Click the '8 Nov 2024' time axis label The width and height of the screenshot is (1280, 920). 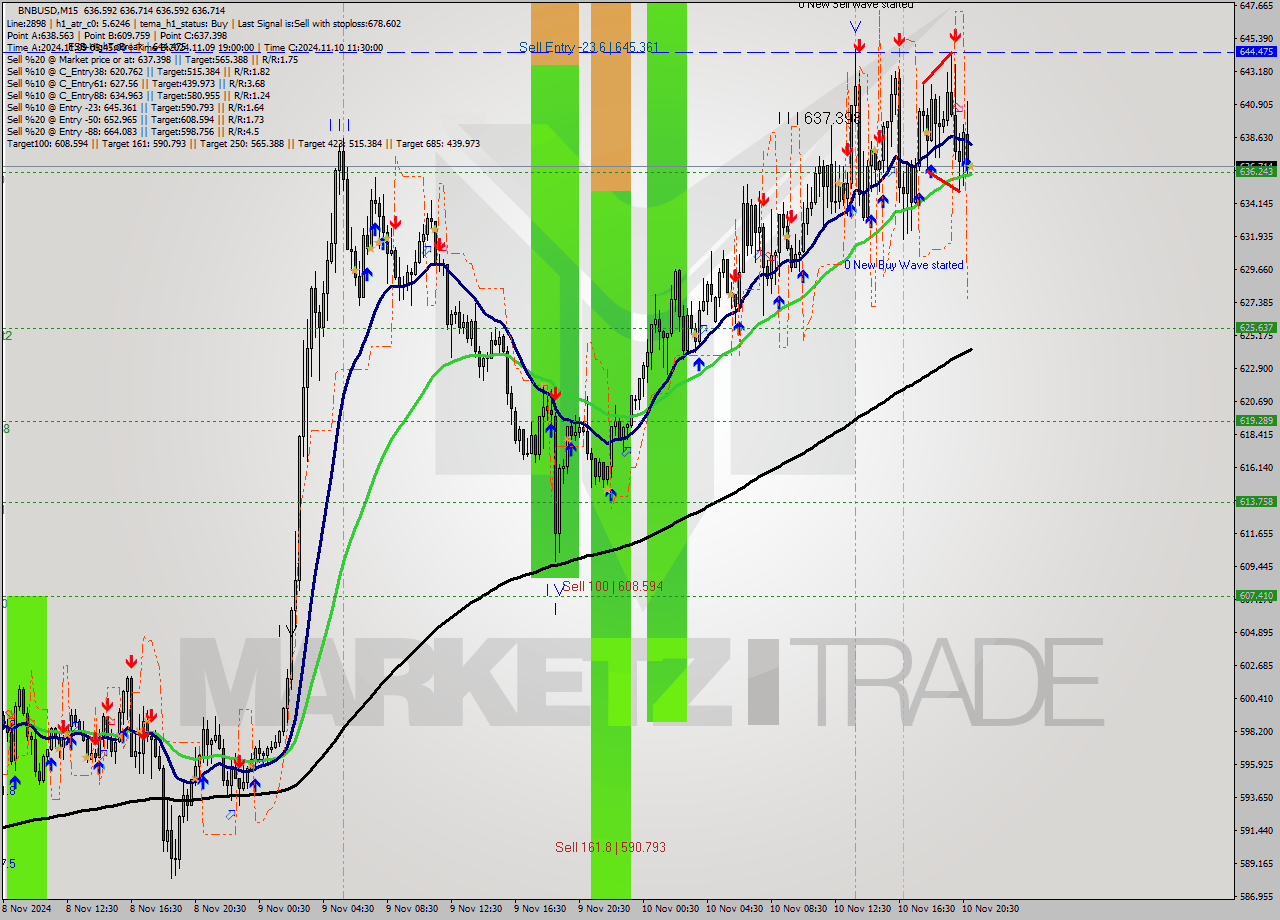[x=26, y=909]
